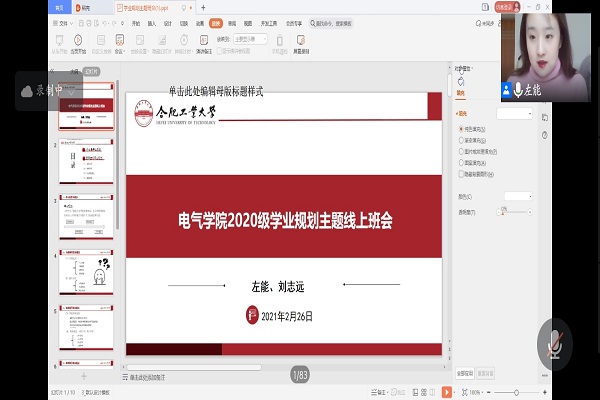
Task: Click the microphone mute button
Action: [551, 345]
